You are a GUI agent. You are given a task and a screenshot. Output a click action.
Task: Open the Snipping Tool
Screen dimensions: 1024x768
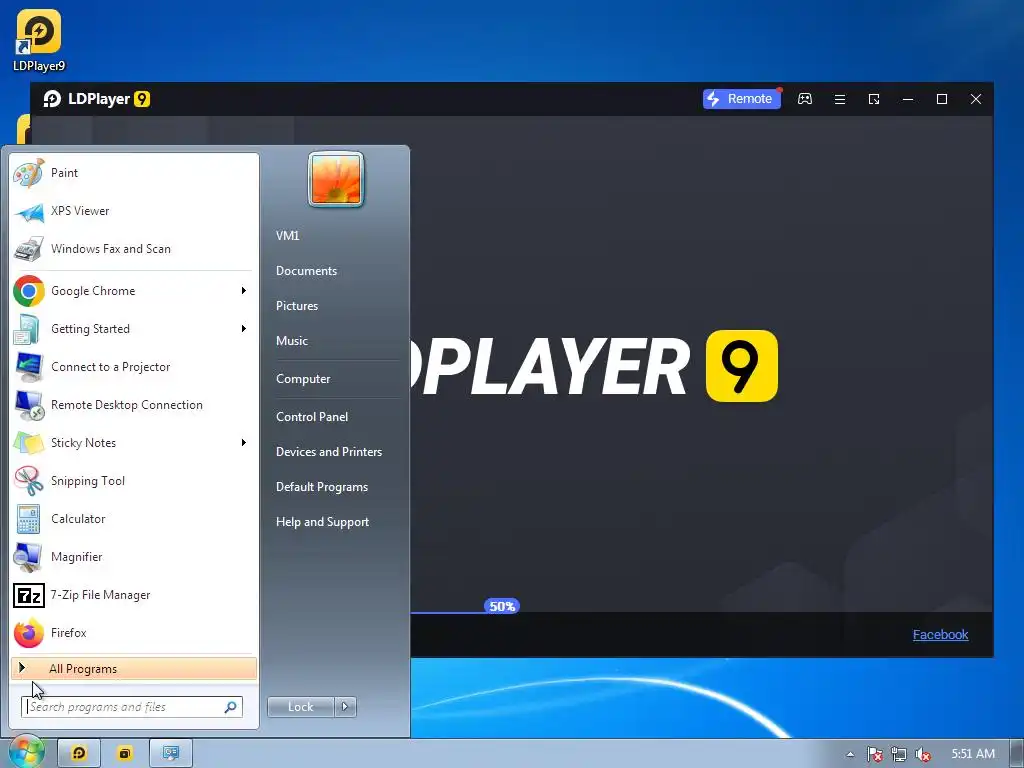[x=134, y=481]
